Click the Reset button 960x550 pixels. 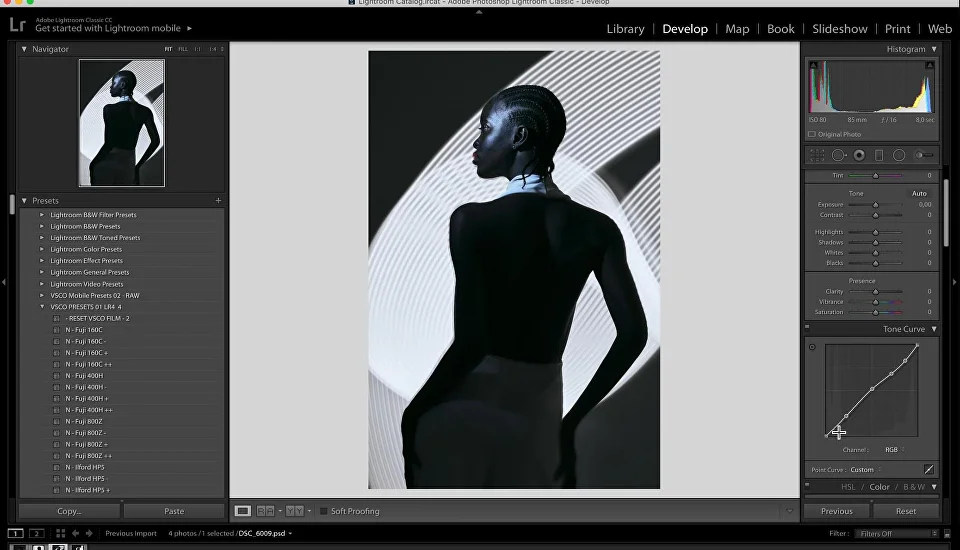coord(905,511)
